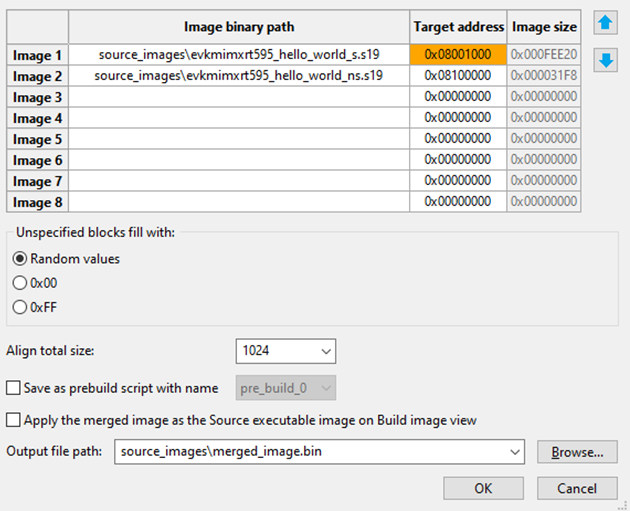Click the blue move up arrow icon

(x=604, y=24)
